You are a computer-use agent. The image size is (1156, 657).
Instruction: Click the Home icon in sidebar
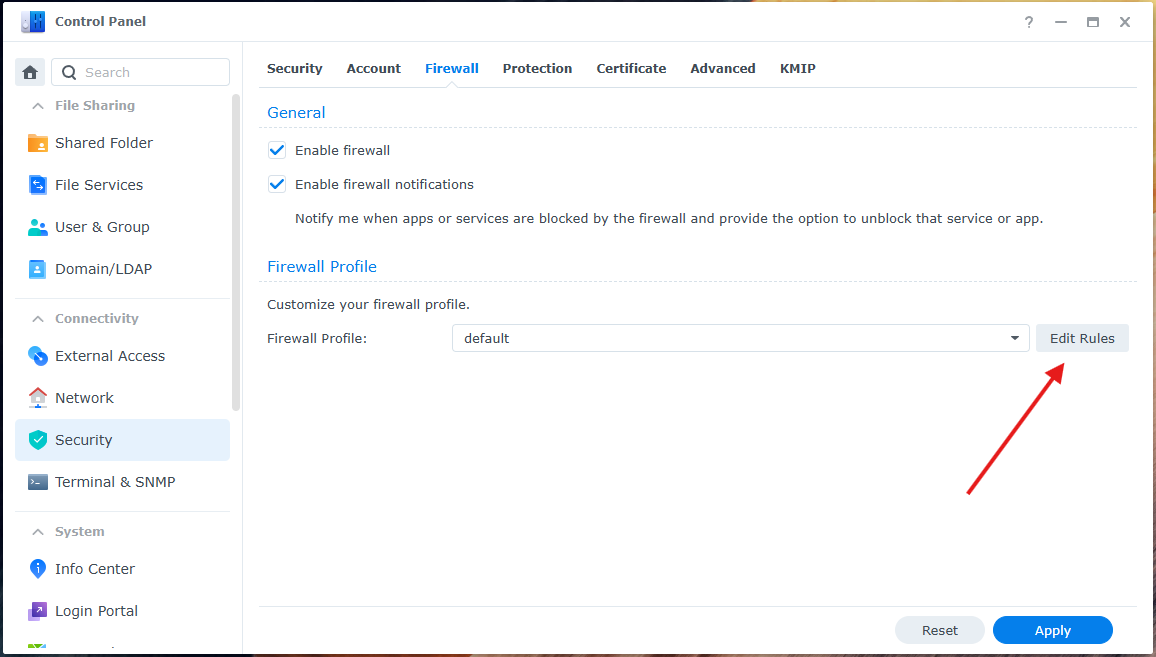coord(30,72)
